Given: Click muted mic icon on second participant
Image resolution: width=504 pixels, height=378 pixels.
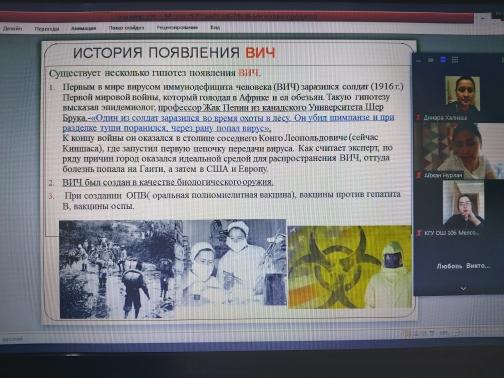Looking at the screenshot, I should [x=419, y=175].
